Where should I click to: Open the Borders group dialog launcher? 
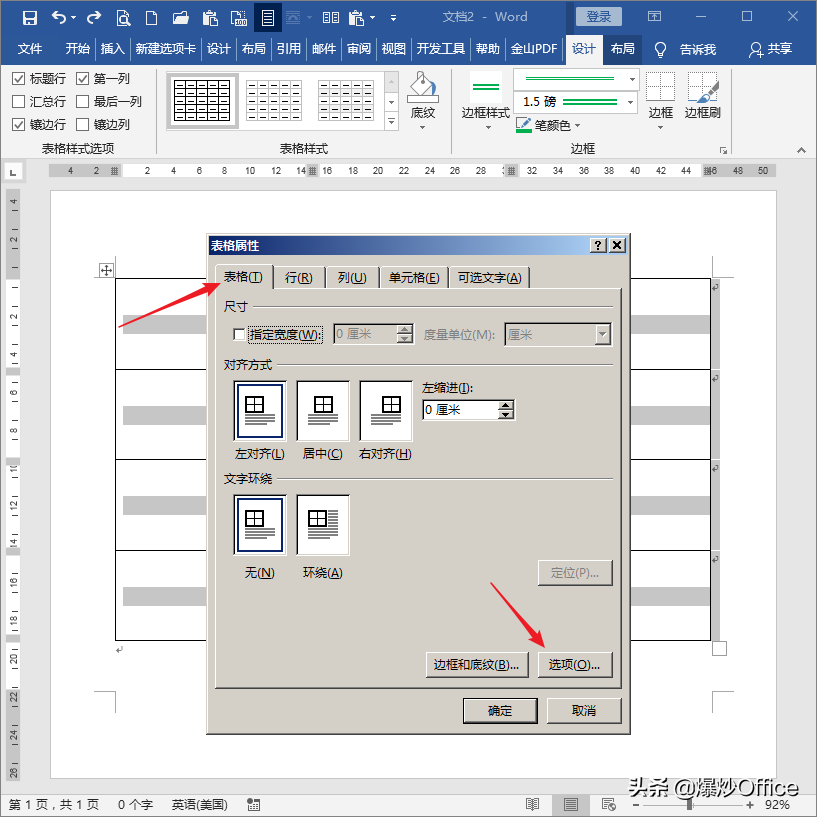coord(723,151)
